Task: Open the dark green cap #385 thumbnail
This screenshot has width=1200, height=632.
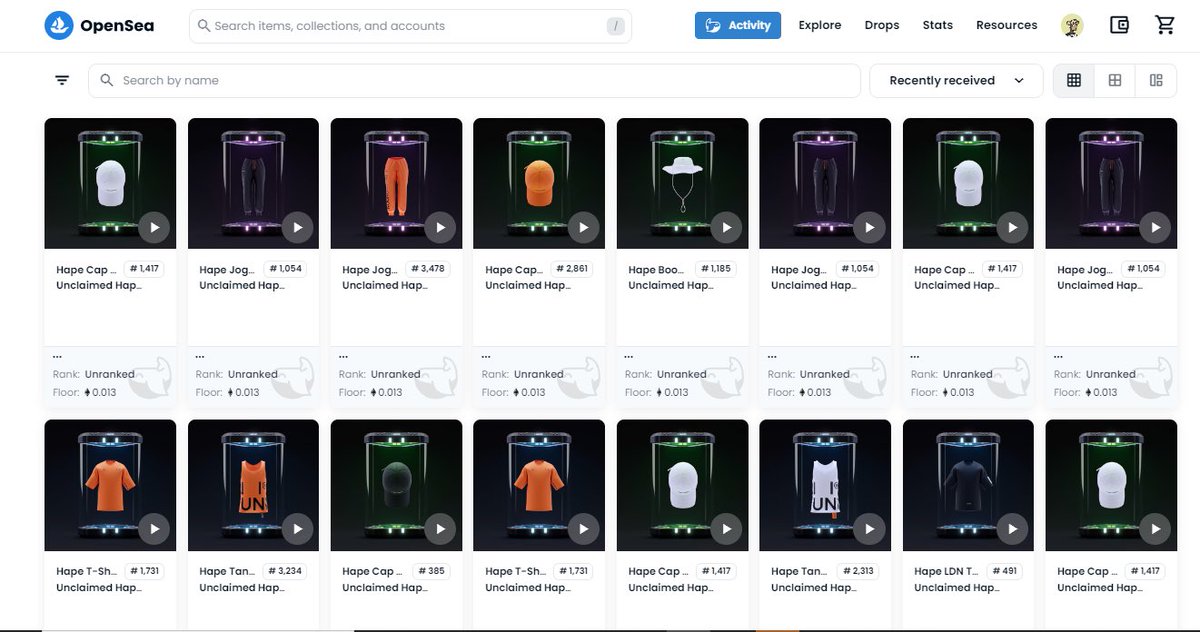Action: coord(396,485)
